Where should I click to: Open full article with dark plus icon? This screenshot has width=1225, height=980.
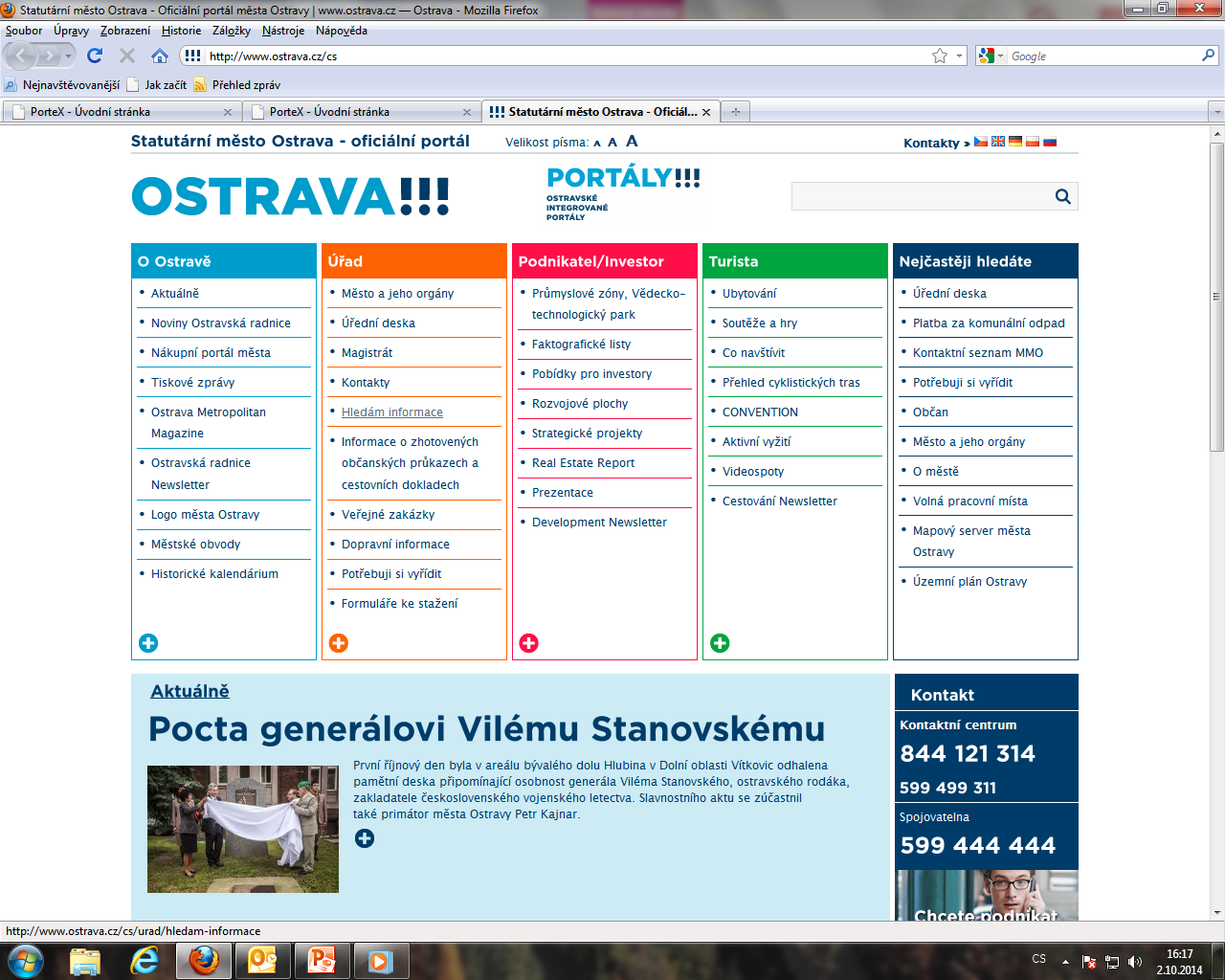[x=365, y=838]
